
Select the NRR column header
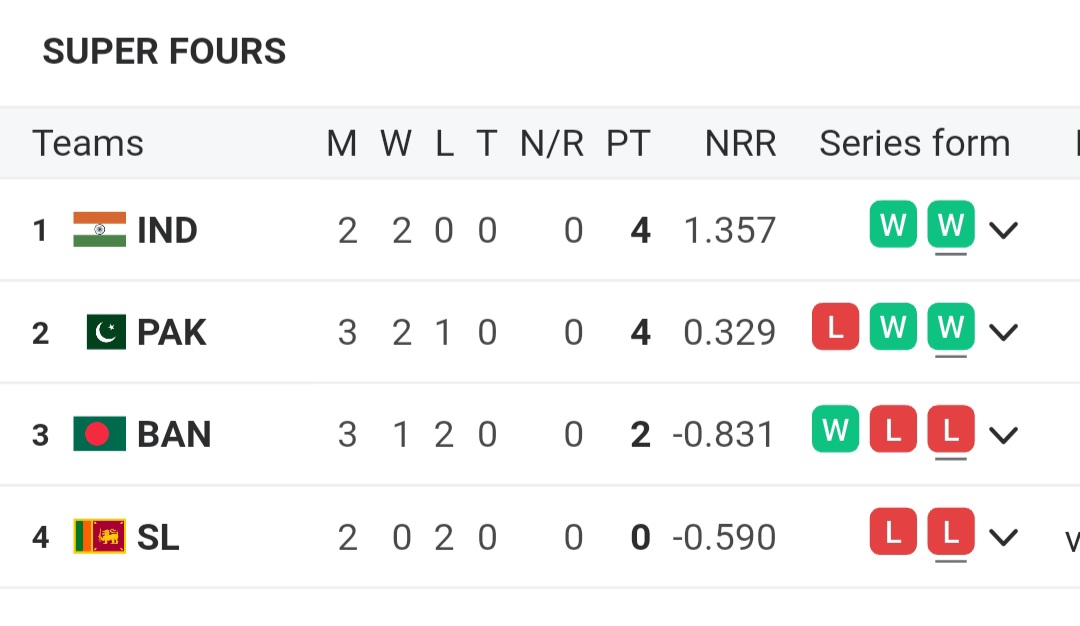coord(740,144)
